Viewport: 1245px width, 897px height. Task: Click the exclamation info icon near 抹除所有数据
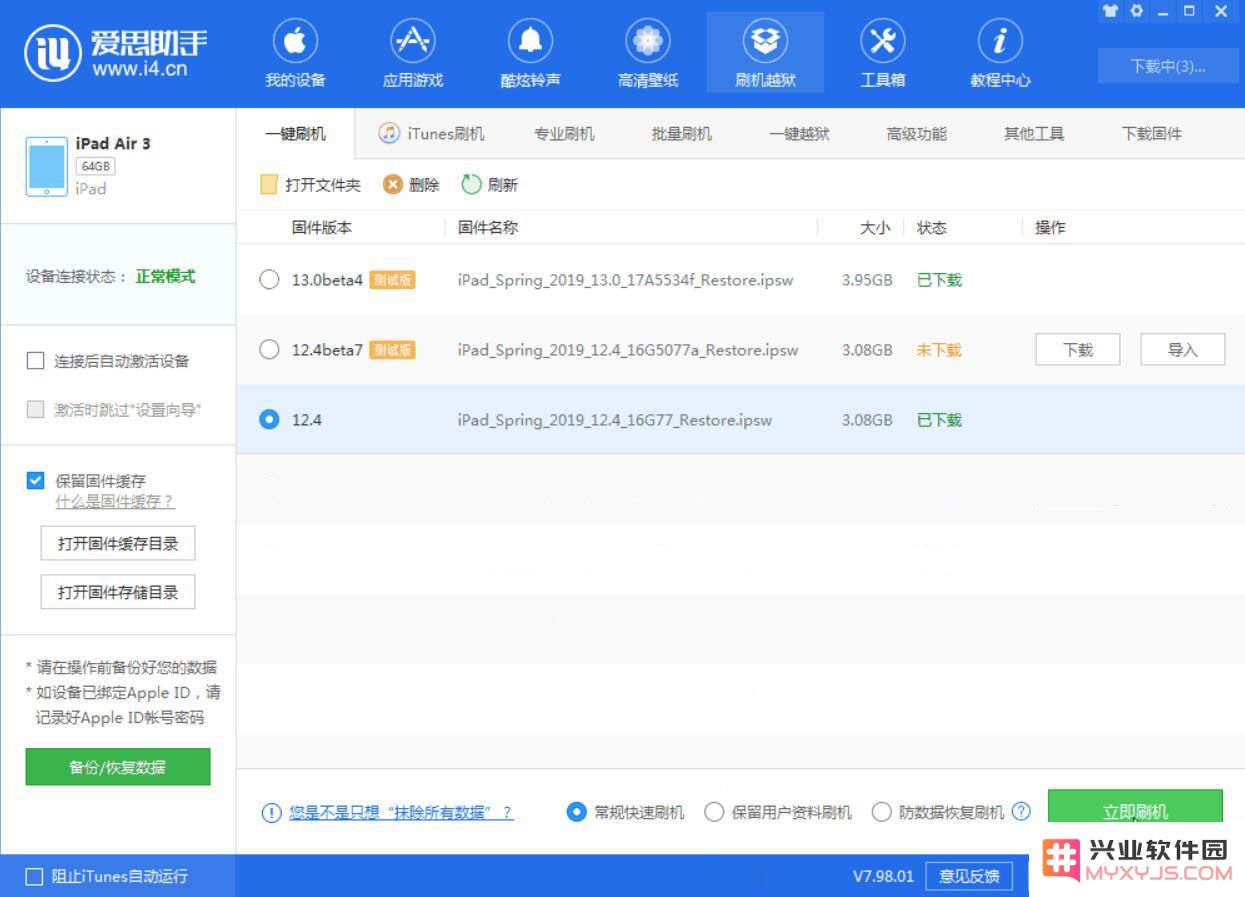(271, 813)
